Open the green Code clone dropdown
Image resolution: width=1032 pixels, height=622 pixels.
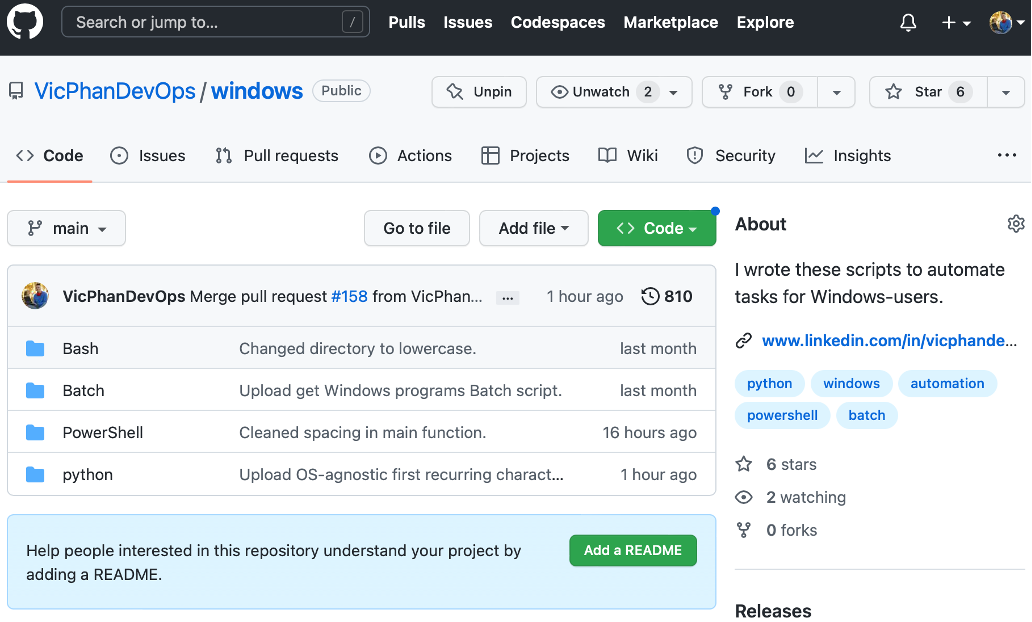(657, 228)
